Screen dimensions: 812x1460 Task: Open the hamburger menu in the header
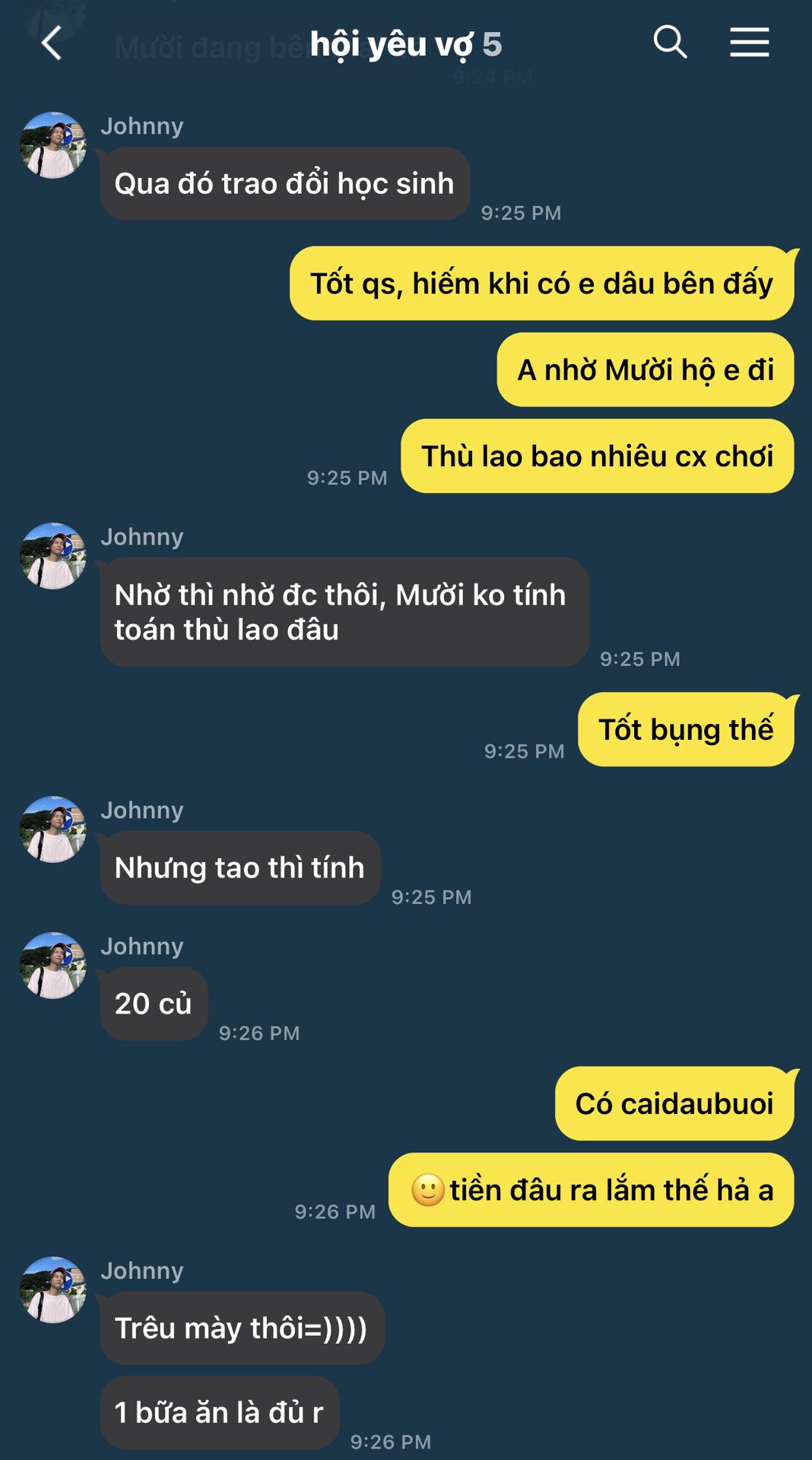[750, 42]
